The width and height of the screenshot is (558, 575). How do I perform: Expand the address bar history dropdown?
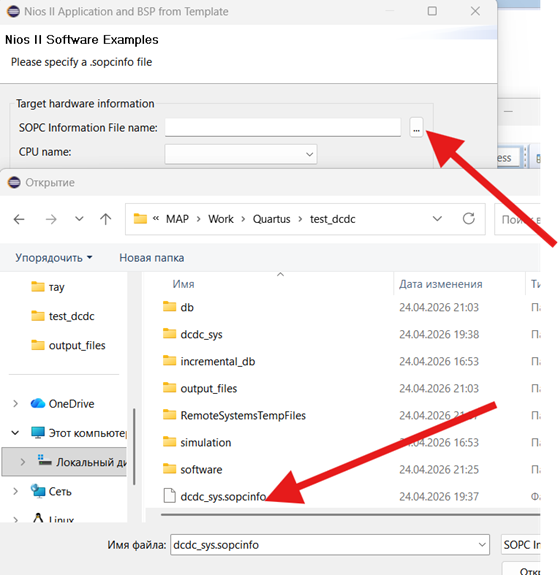click(437, 219)
